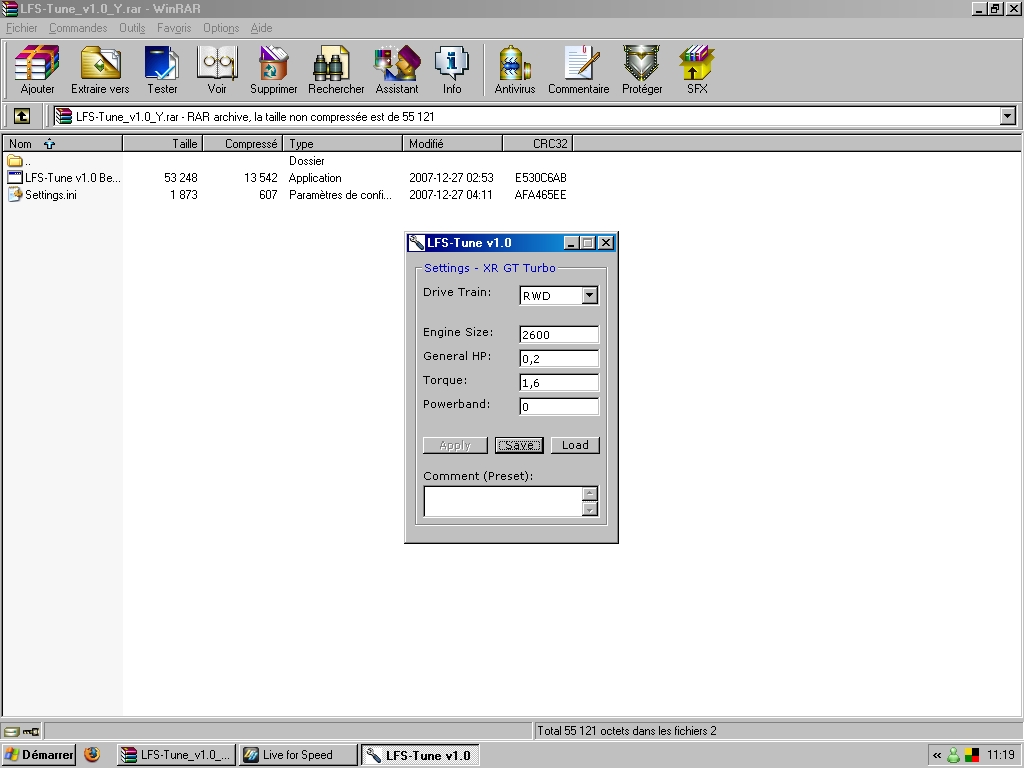Viewport: 1024px width, 768px height.
Task: Click the Apply button in LFS-Tune
Action: [455, 445]
